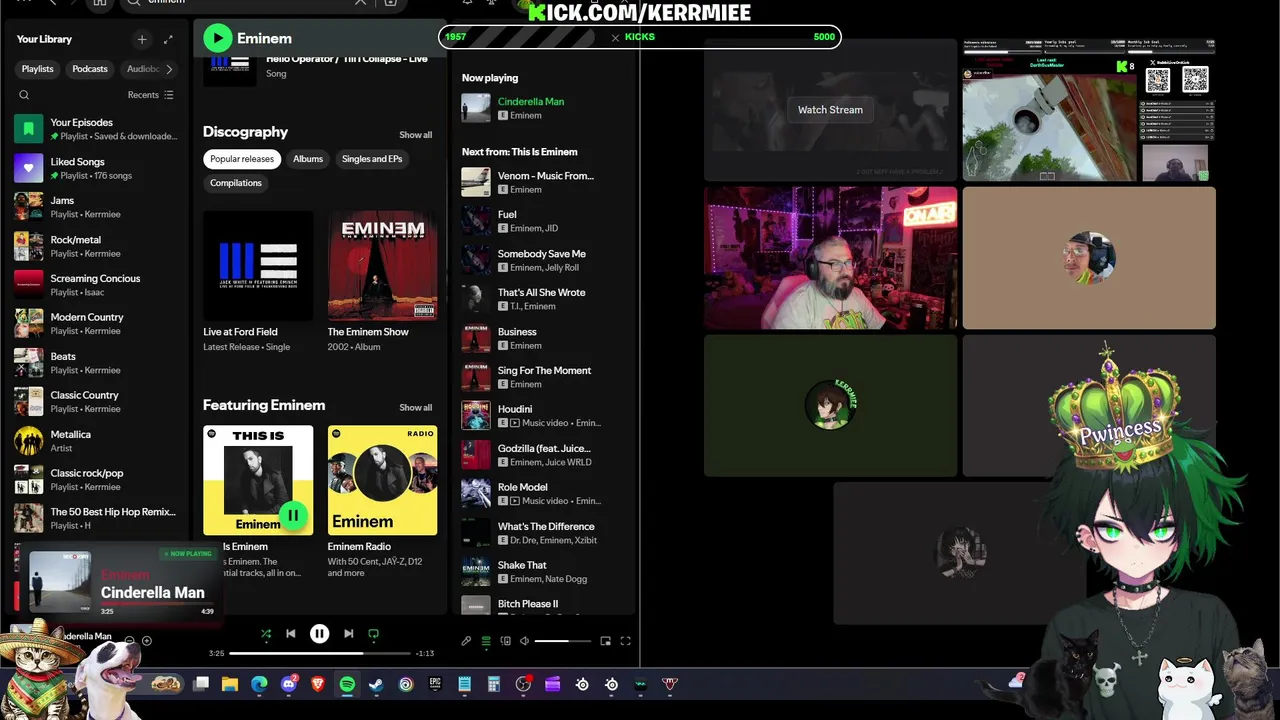Open The Eminem Show album cover
This screenshot has width=1280, height=720.
click(x=382, y=265)
